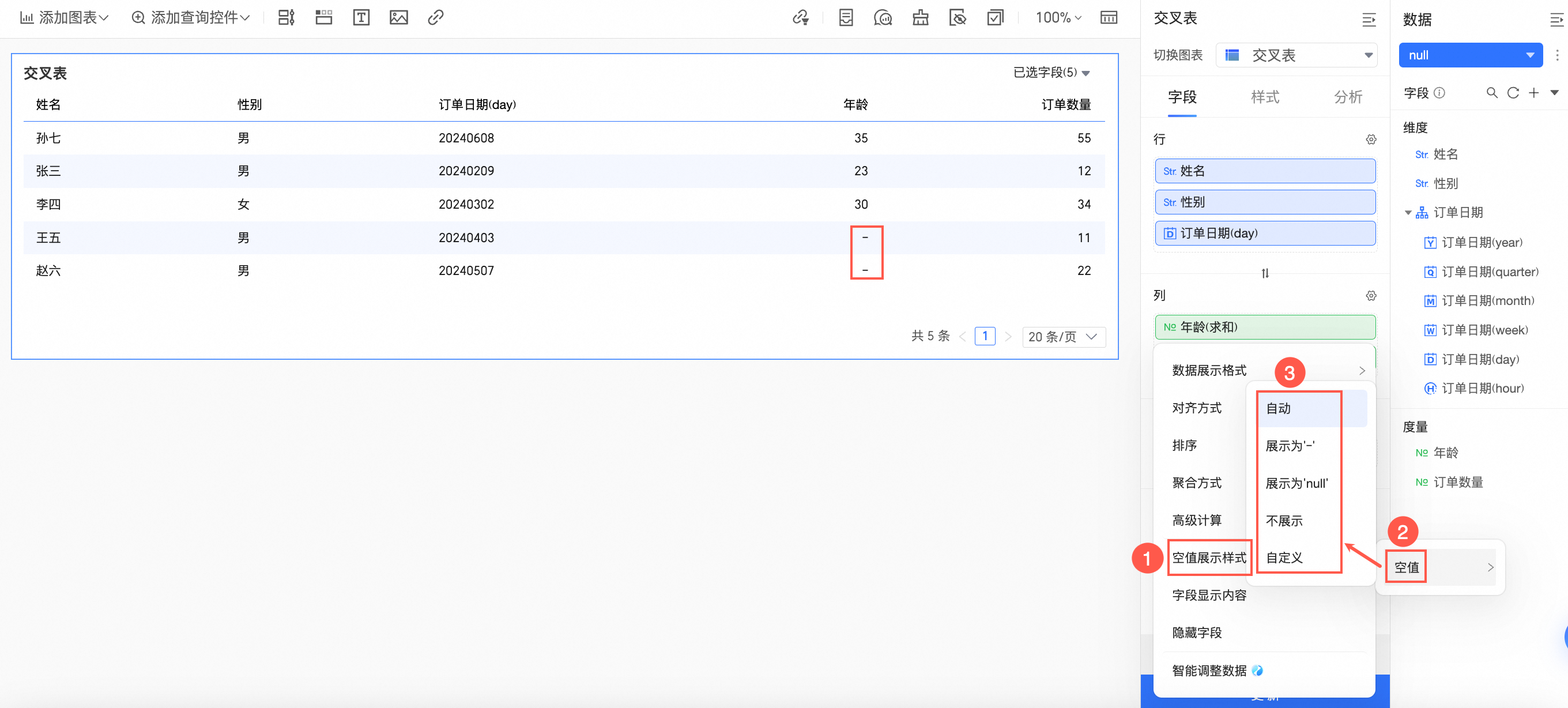This screenshot has width=1568, height=708.
Task: Choose 不展示 in null display menu
Action: tap(1284, 521)
